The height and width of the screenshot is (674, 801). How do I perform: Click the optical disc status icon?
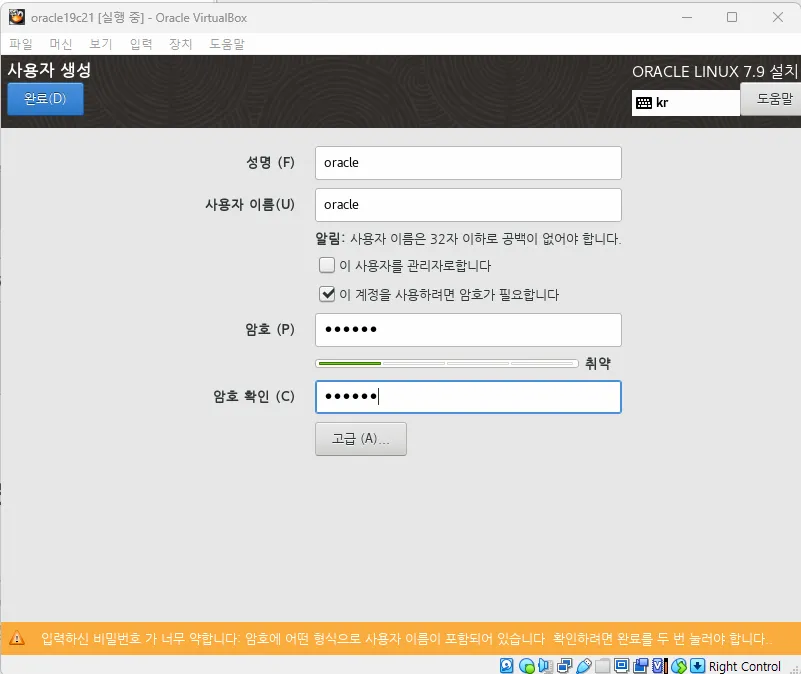[526, 665]
